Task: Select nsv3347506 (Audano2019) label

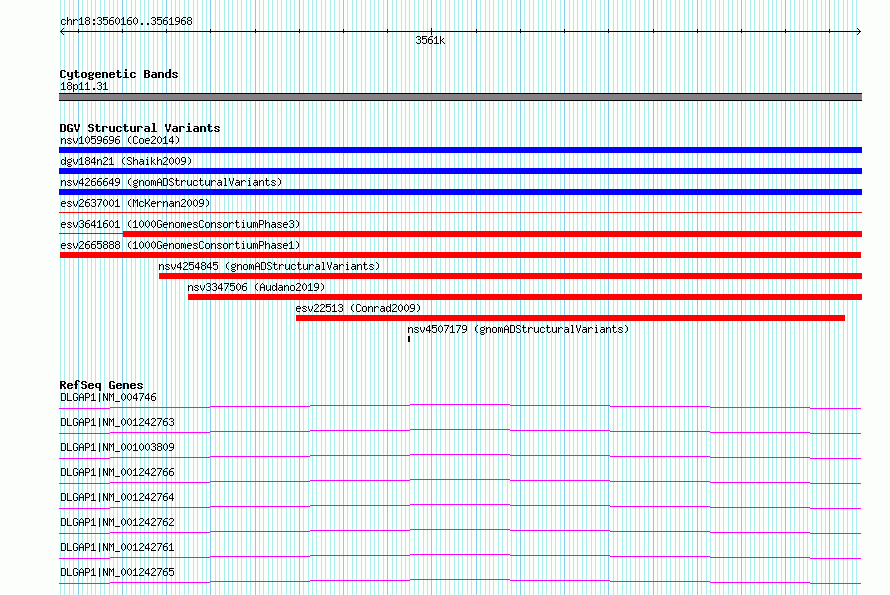Action: click(x=257, y=287)
